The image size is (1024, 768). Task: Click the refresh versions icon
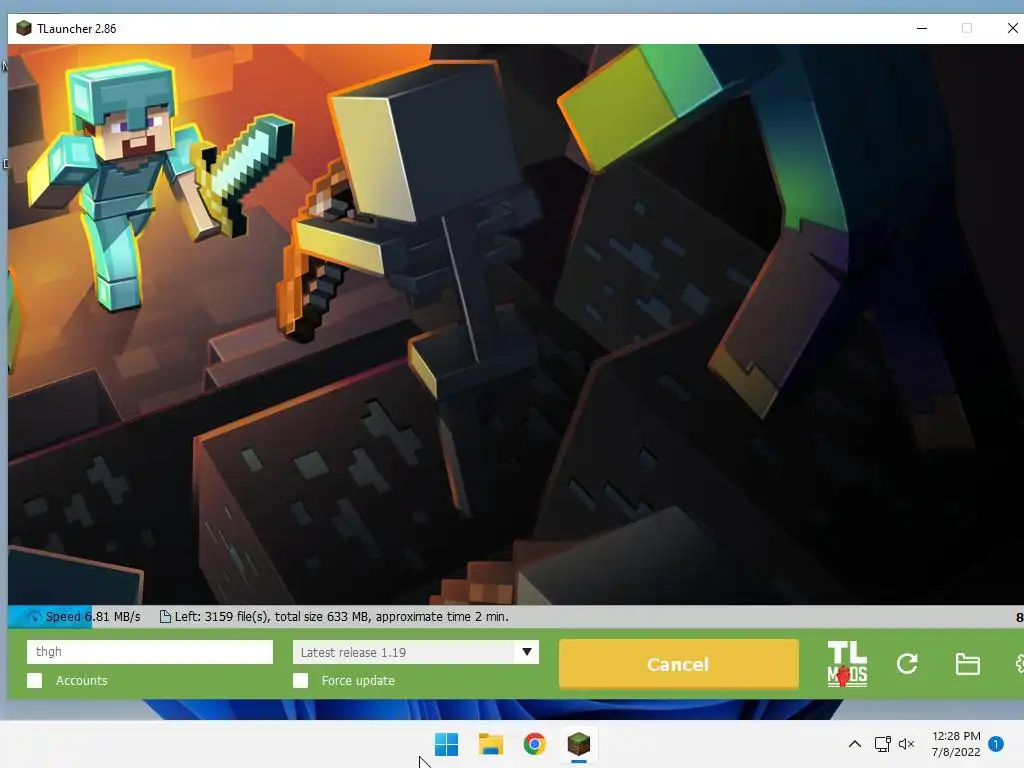click(907, 664)
